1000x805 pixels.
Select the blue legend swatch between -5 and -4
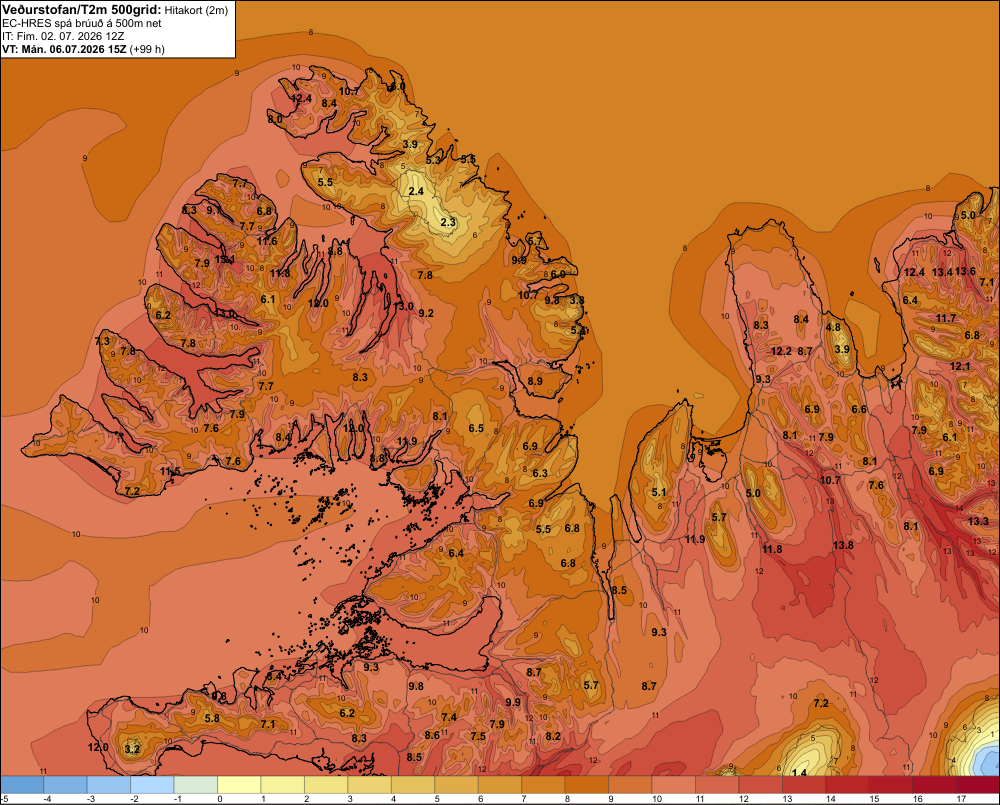[x=22, y=785]
